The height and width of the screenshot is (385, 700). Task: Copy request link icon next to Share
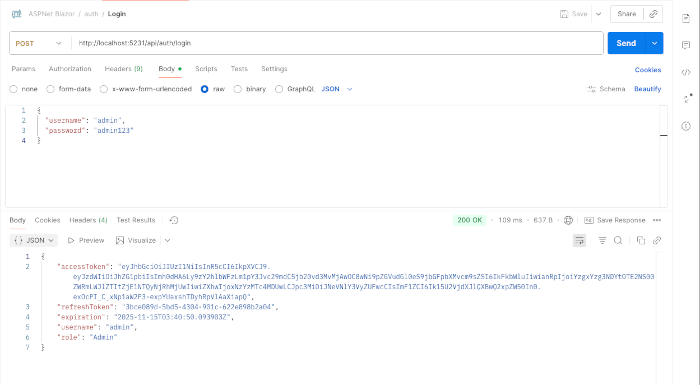pyautogui.click(x=653, y=14)
